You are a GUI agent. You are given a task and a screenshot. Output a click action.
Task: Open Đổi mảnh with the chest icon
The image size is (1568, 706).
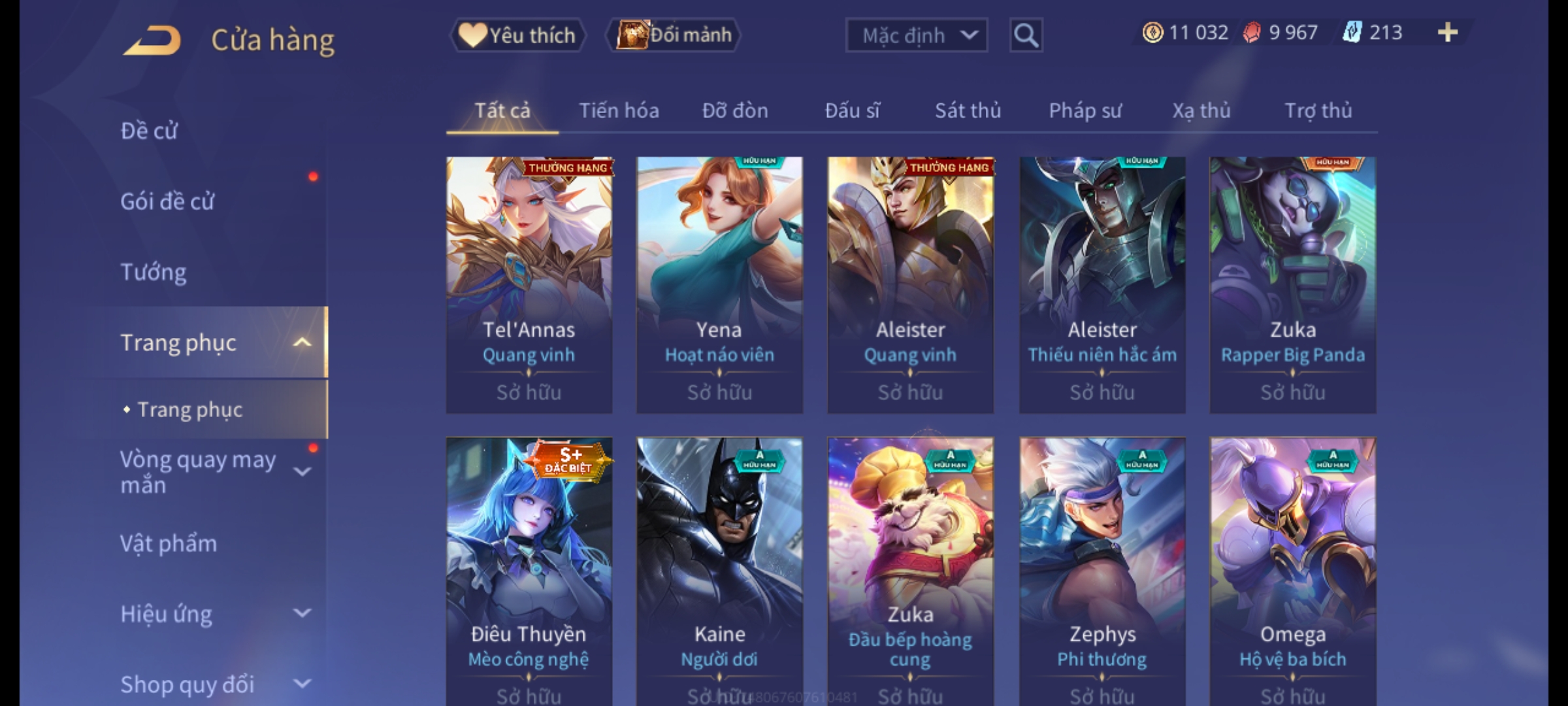(x=674, y=35)
